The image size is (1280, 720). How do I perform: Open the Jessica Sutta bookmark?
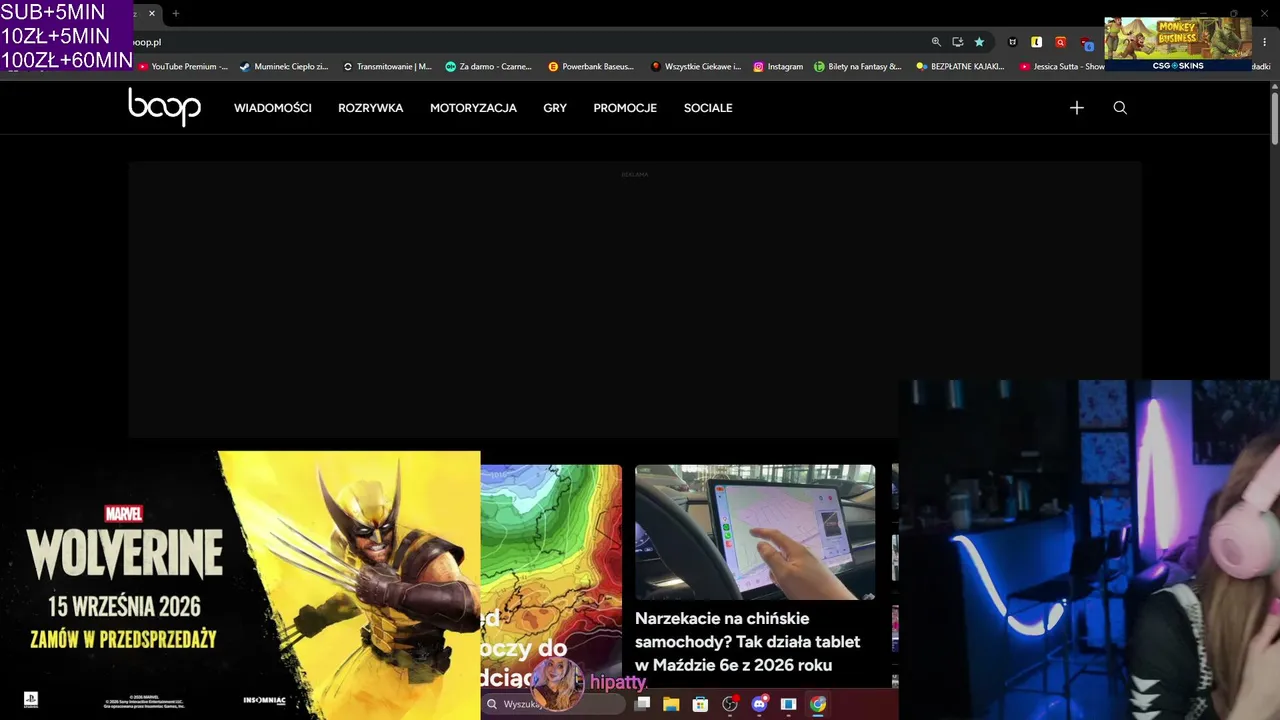pos(1062,67)
